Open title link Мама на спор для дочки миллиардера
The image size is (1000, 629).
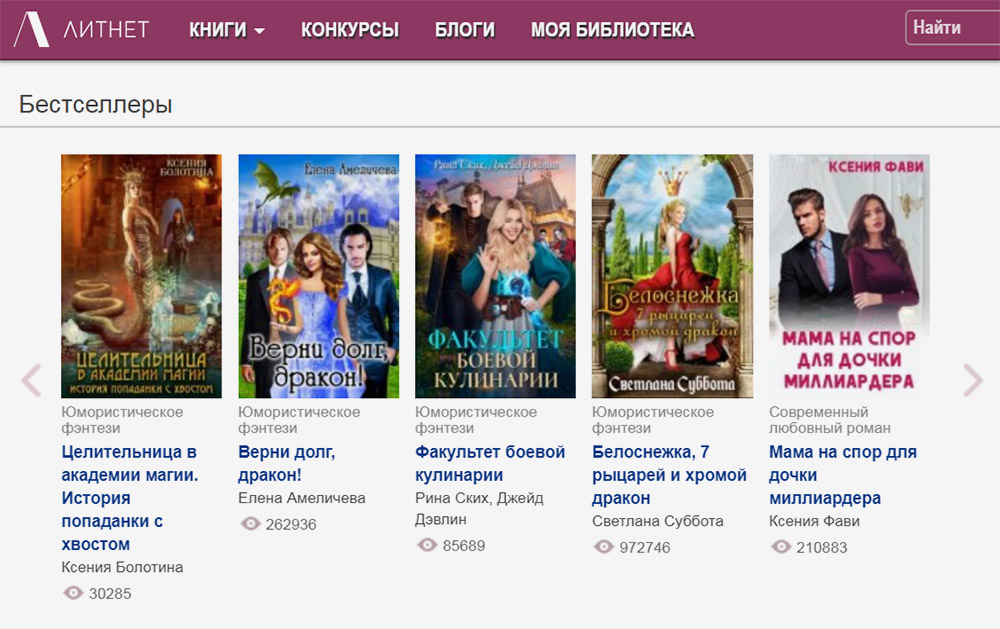pyautogui.click(x=842, y=475)
